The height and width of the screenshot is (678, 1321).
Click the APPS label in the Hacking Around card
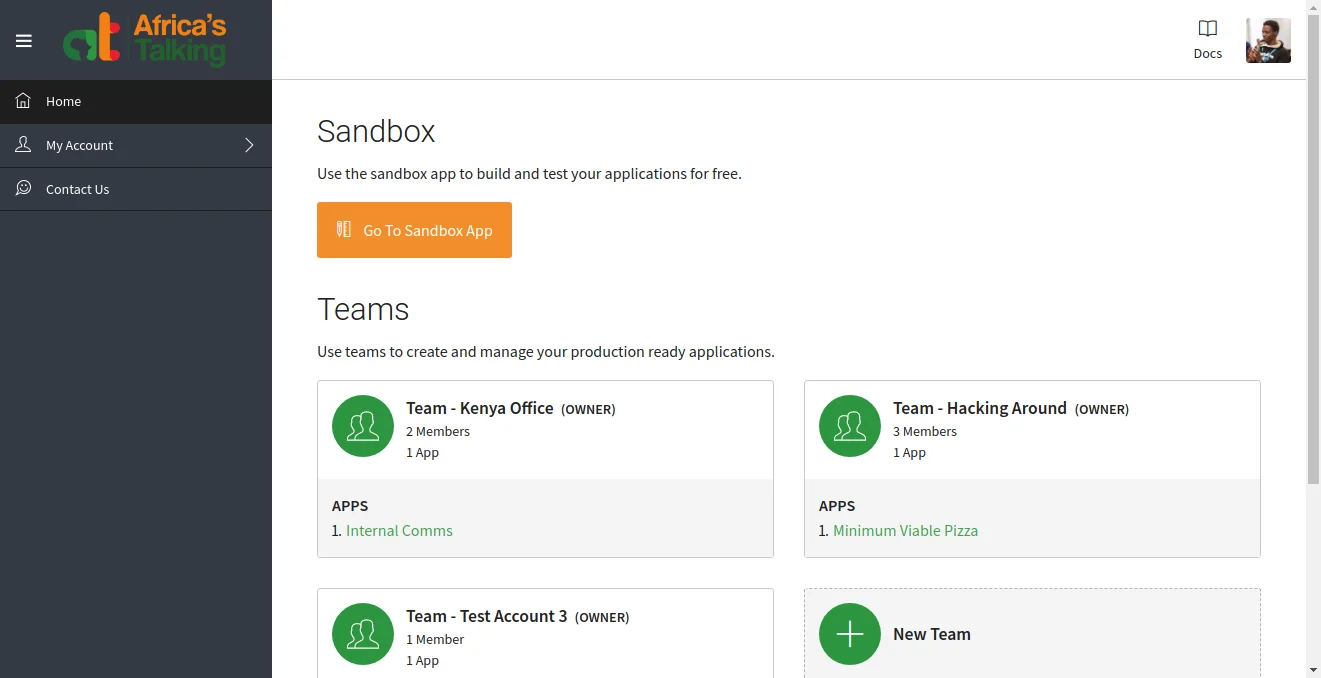(837, 506)
